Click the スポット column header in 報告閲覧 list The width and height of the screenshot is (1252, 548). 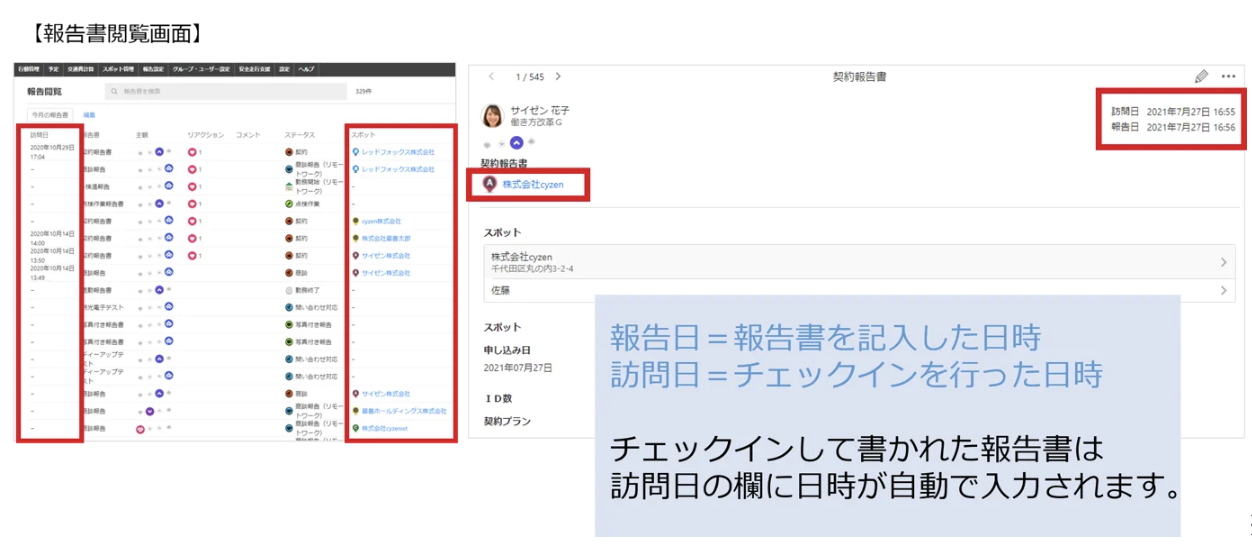click(x=364, y=135)
